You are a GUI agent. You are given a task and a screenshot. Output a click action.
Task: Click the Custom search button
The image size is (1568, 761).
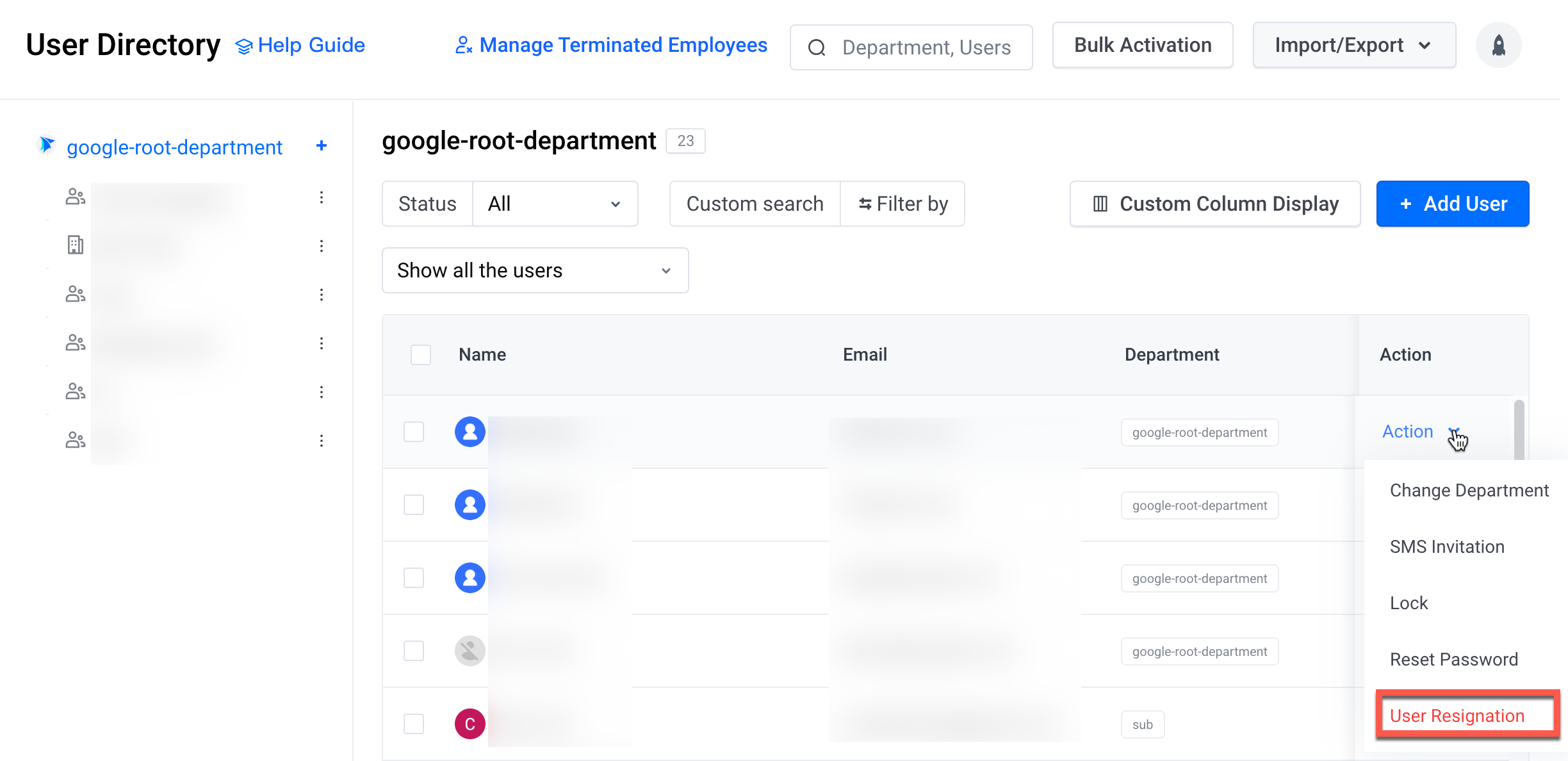[755, 204]
